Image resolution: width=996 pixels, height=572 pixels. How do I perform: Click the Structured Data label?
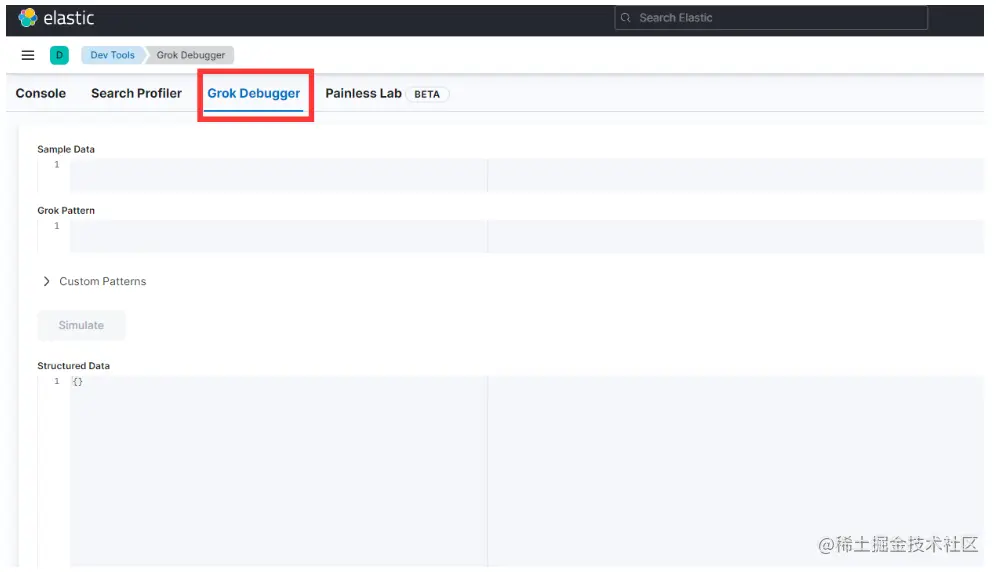click(74, 366)
